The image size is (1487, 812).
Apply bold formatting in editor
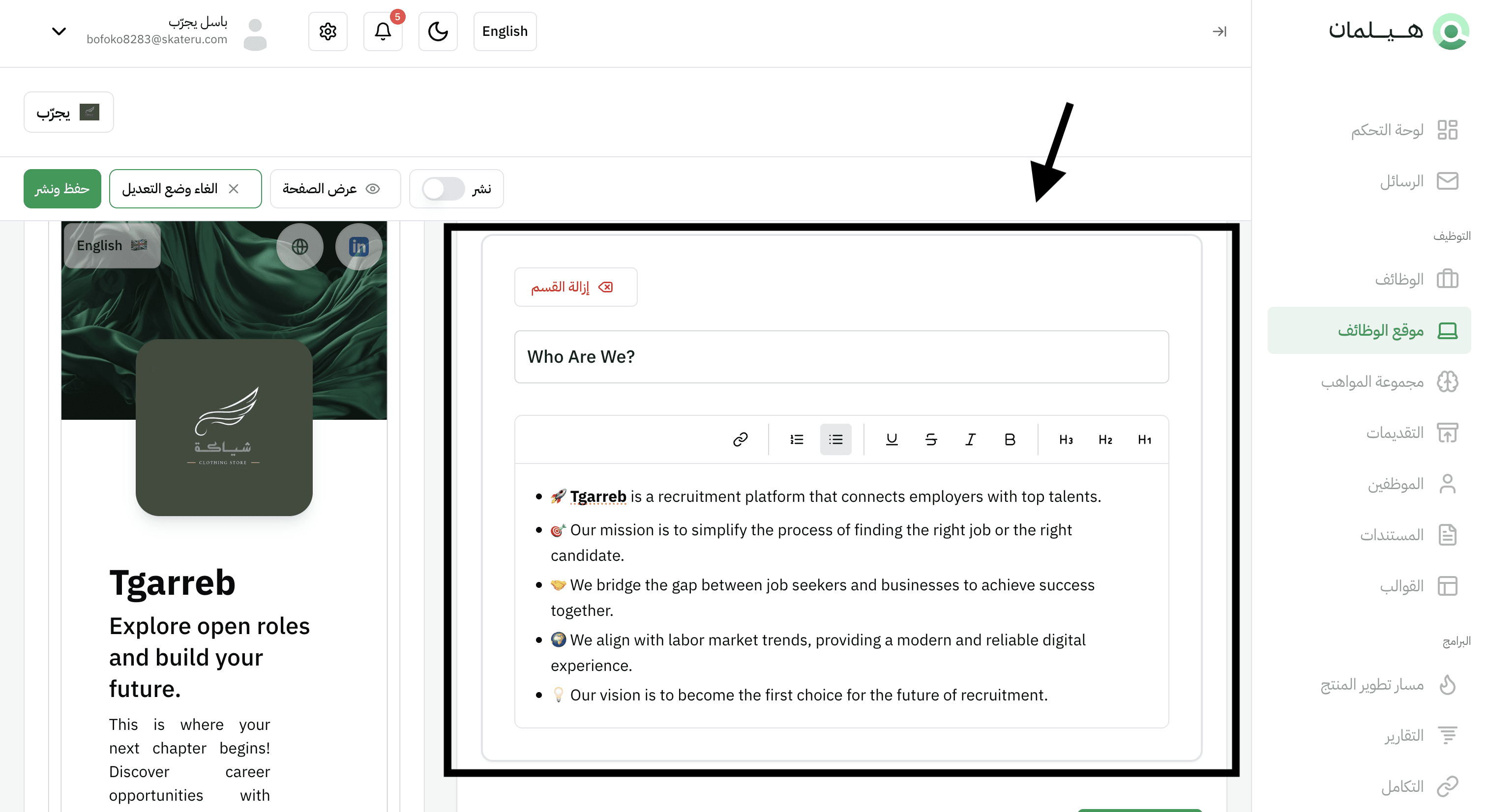[x=1010, y=440]
